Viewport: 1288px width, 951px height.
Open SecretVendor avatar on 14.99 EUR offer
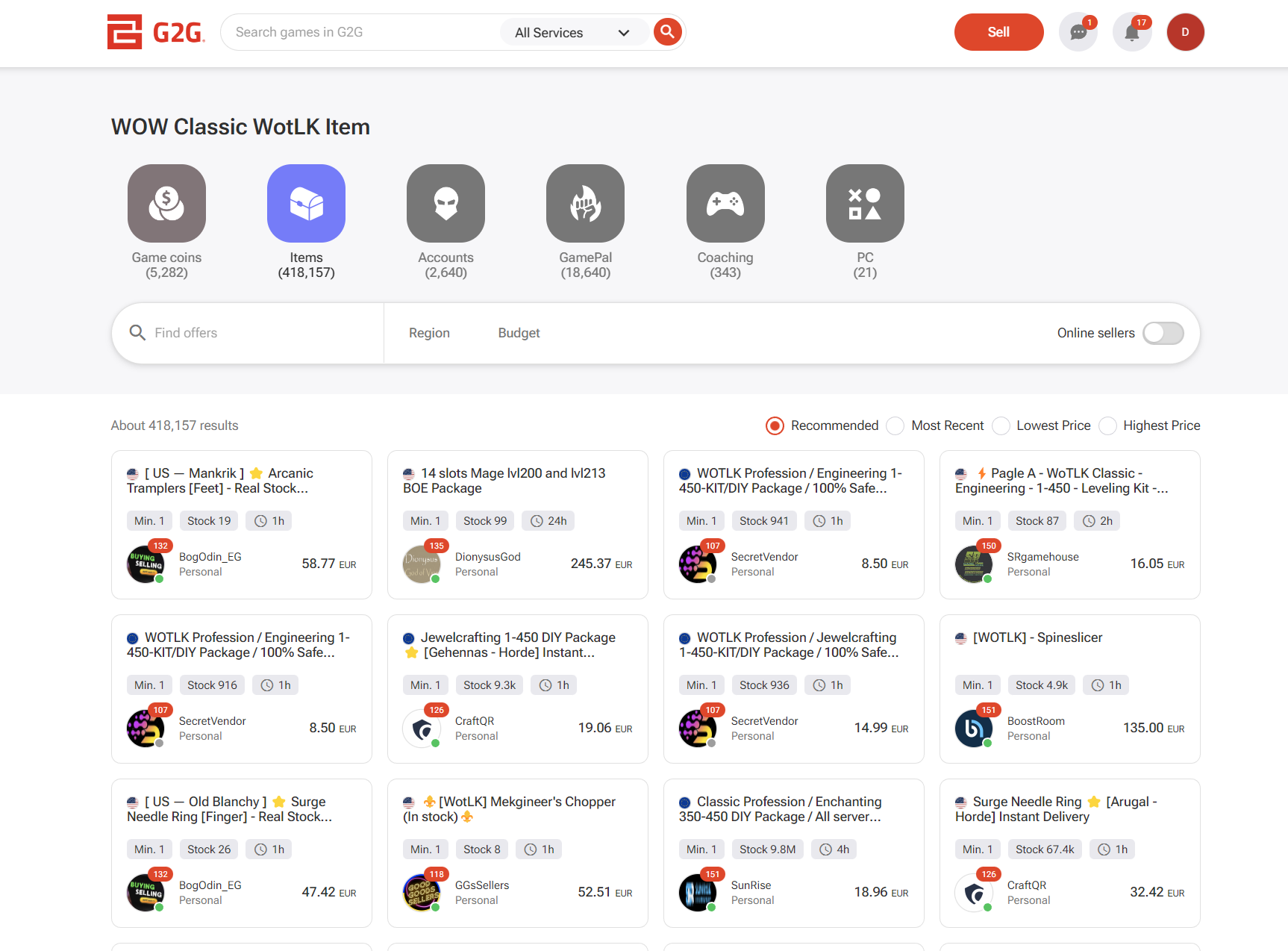coord(698,728)
